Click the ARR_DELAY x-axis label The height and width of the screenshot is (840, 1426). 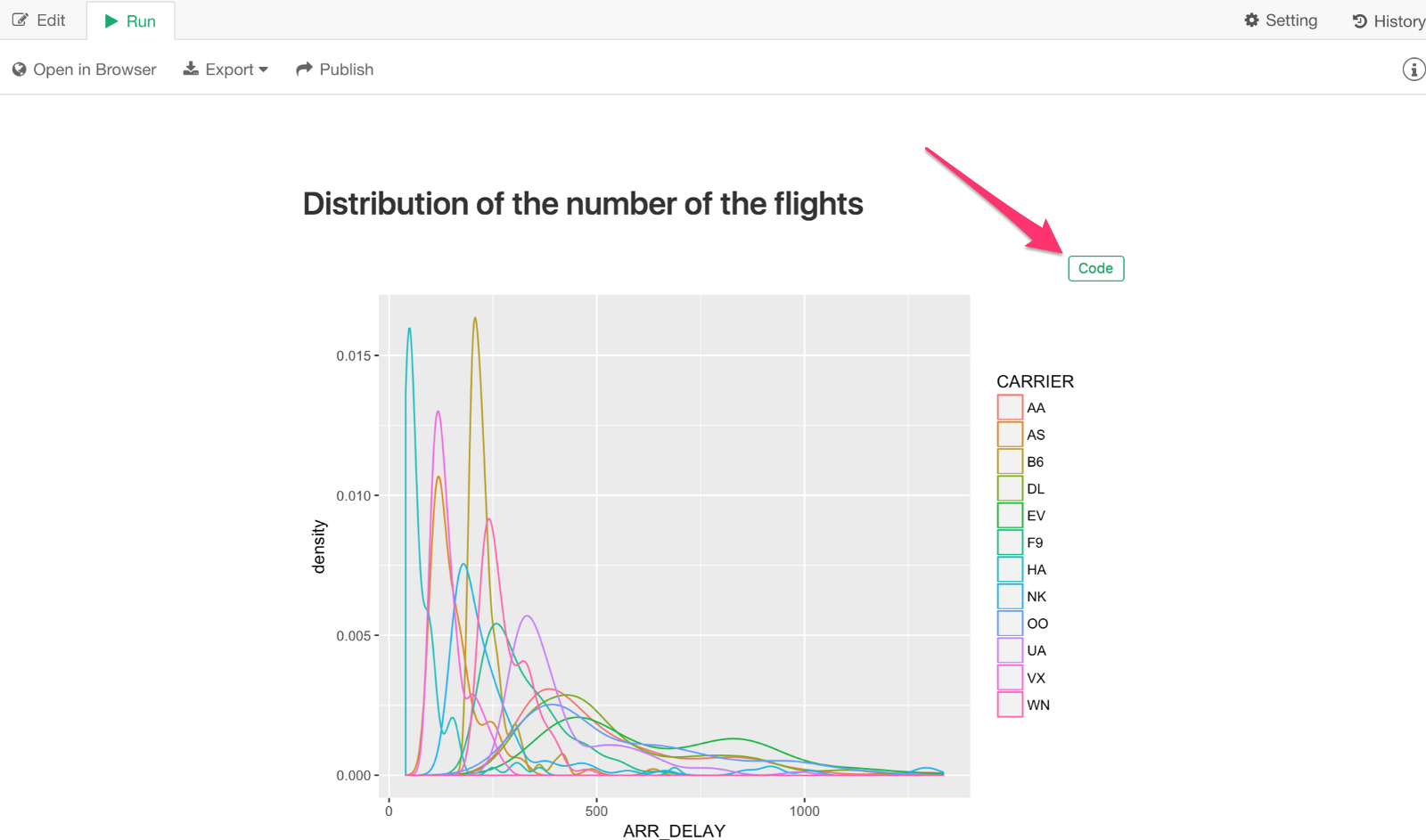pyautogui.click(x=674, y=830)
